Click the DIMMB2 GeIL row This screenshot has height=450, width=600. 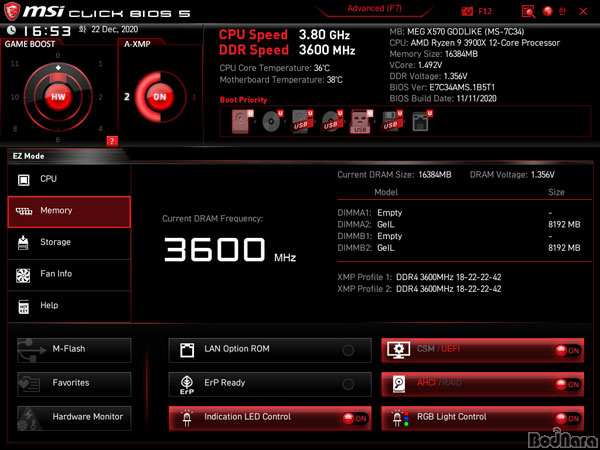tap(459, 248)
